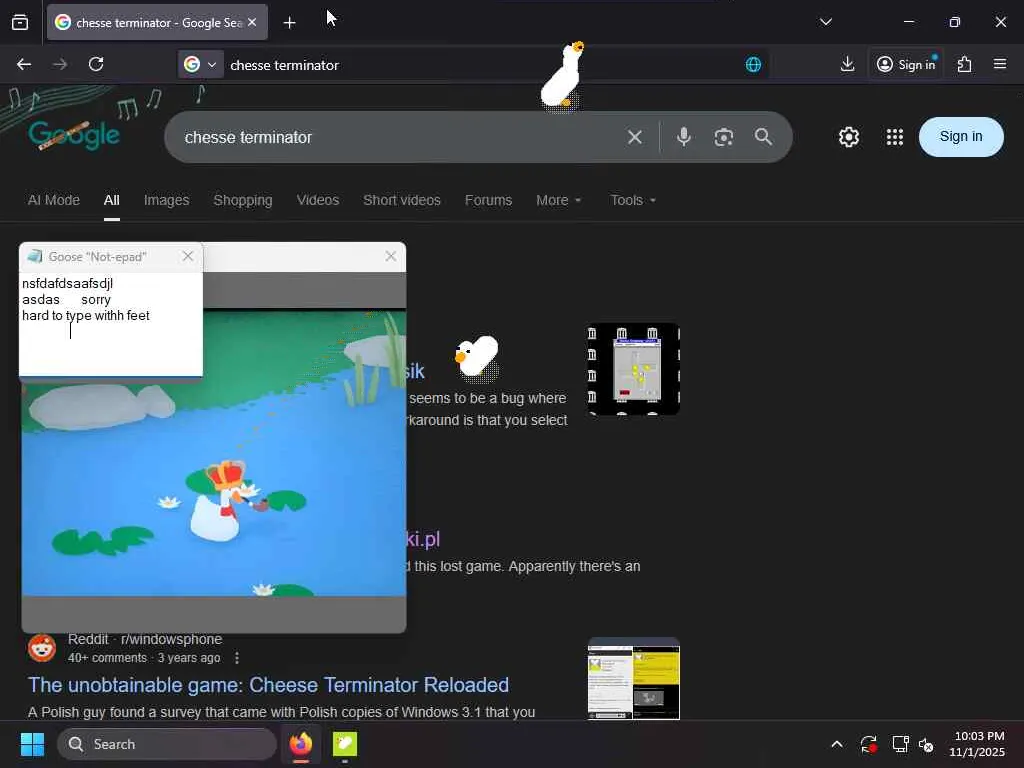The width and height of the screenshot is (1024, 768).
Task: Click the Reddit site icon of the result
Action: (42, 648)
